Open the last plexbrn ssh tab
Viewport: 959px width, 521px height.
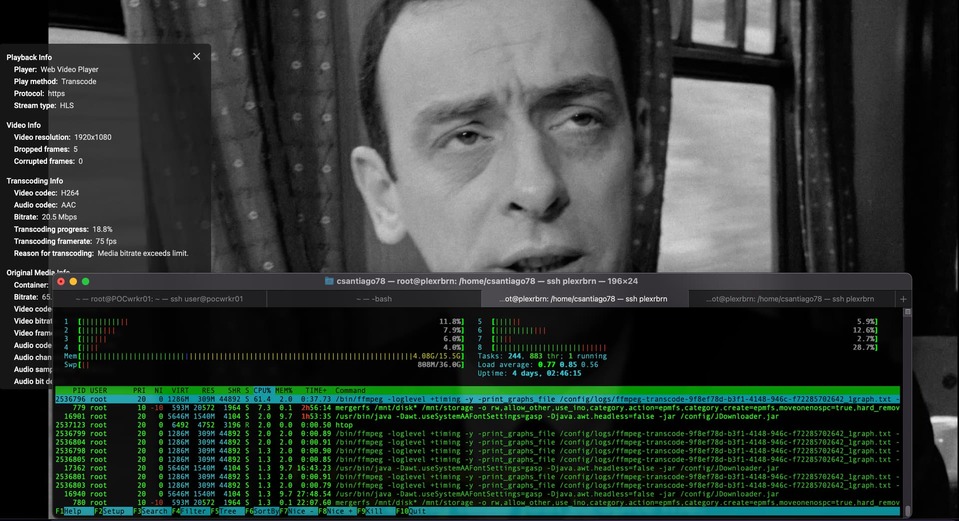point(793,299)
